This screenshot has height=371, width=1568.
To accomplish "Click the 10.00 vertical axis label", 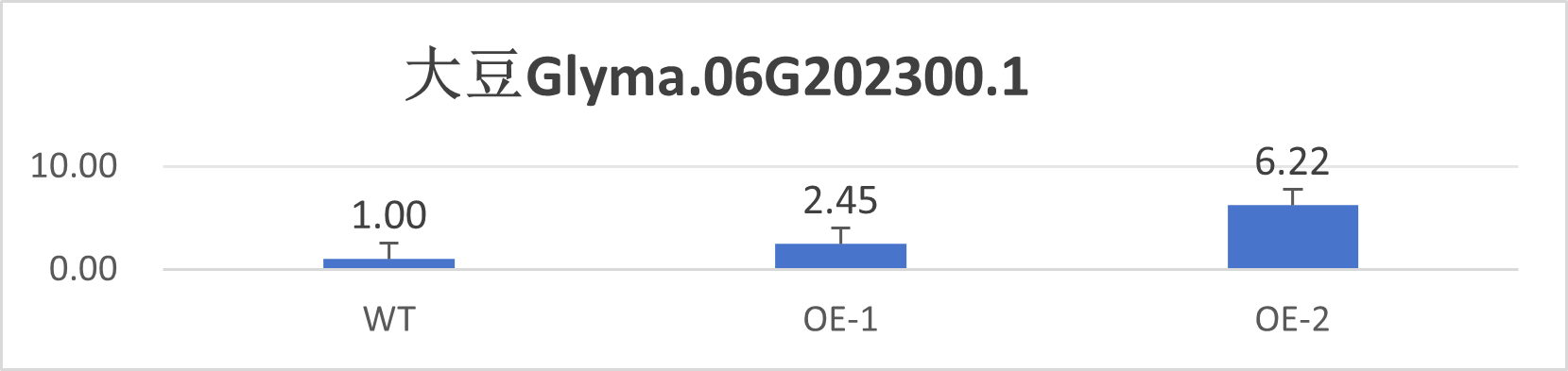I will point(74,166).
